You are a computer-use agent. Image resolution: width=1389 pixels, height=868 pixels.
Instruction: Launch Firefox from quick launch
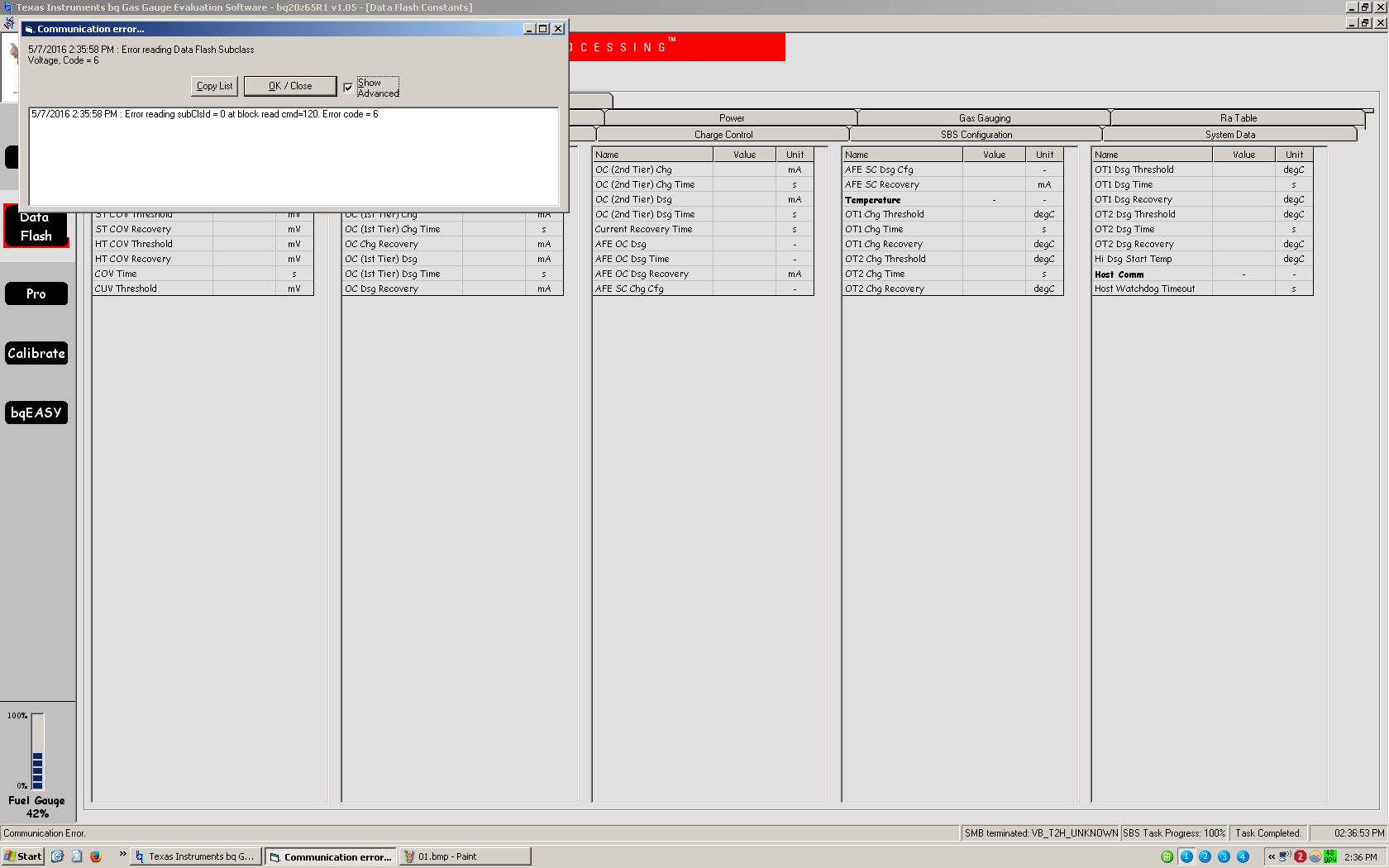95,856
